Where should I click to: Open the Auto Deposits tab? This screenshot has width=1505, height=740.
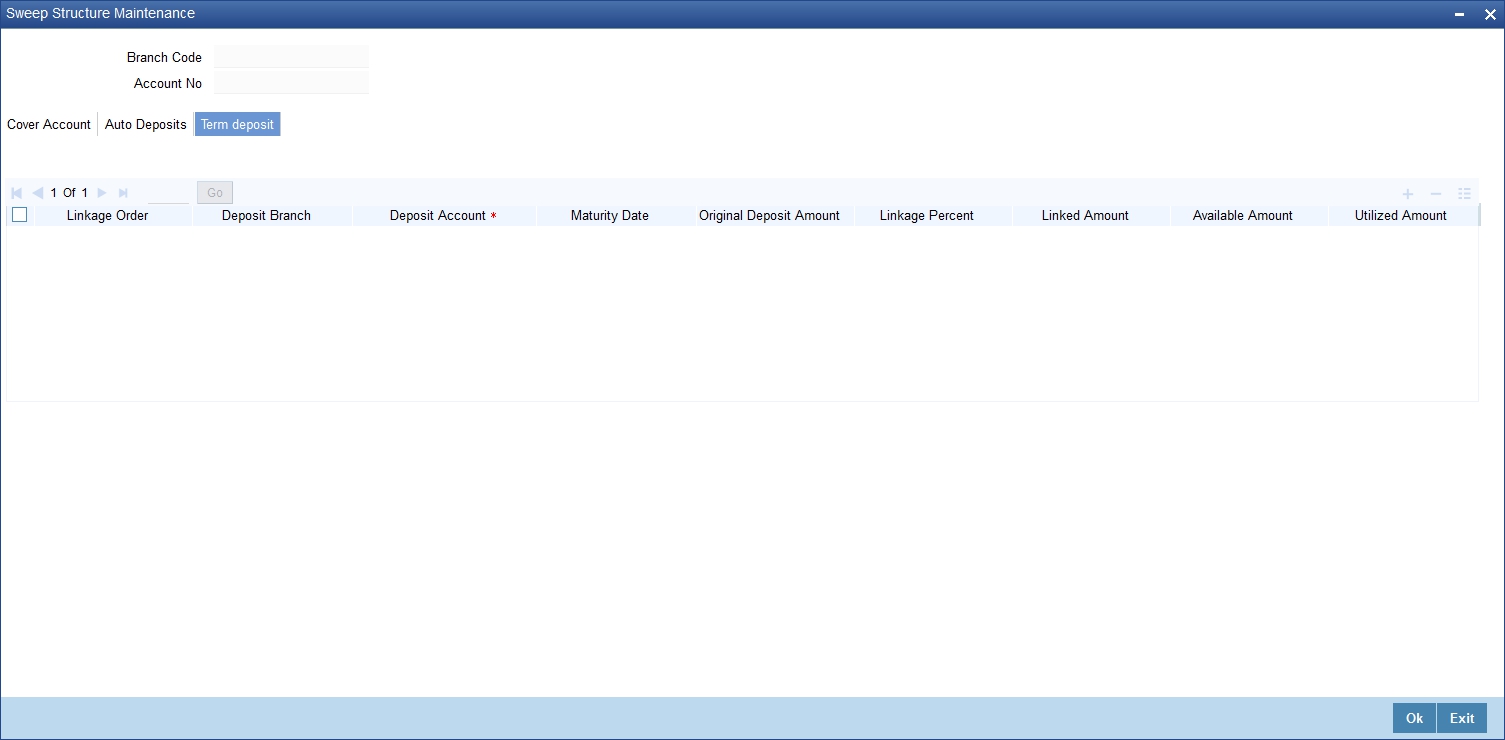[x=145, y=124]
